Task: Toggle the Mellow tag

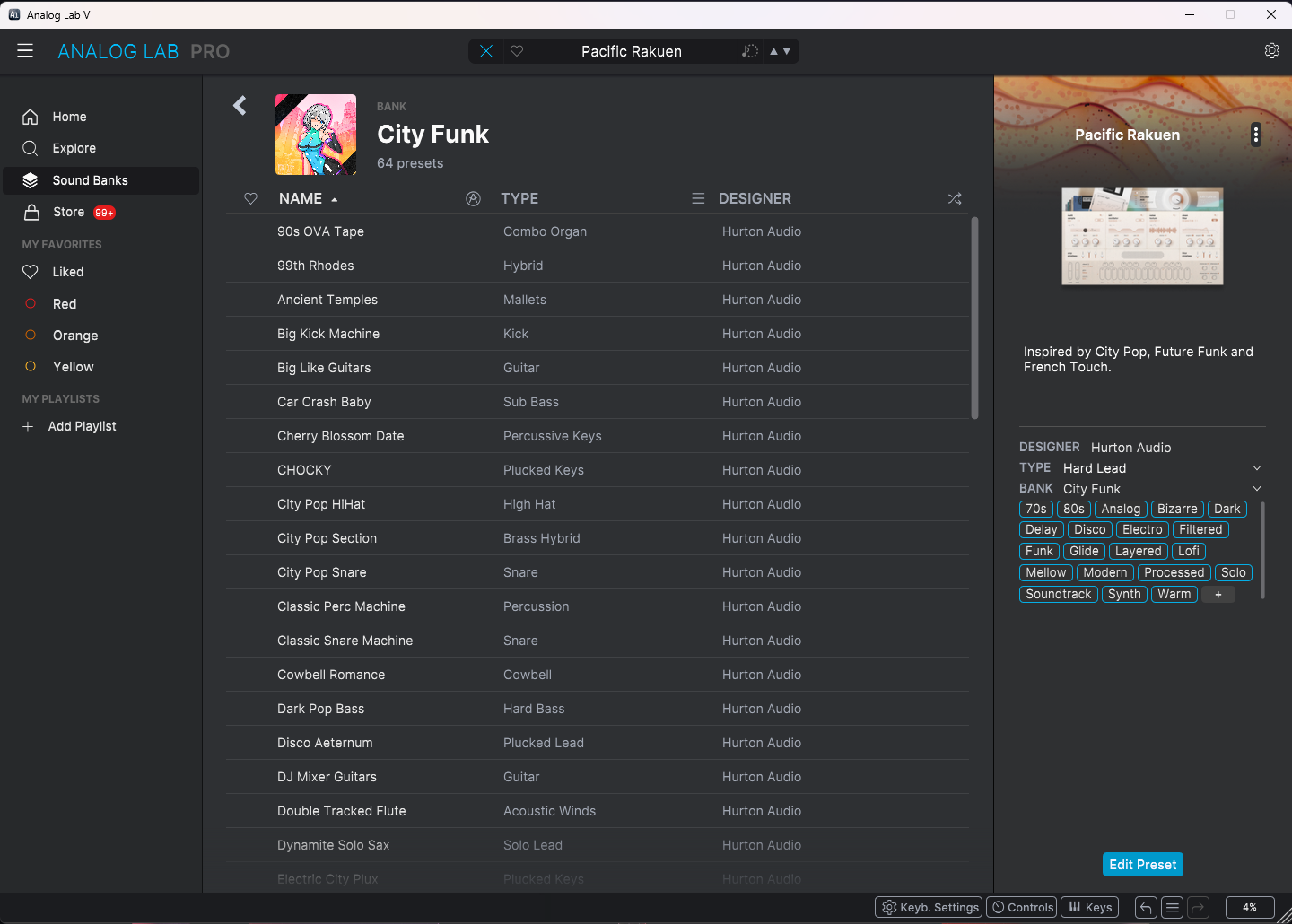Action: [x=1046, y=572]
